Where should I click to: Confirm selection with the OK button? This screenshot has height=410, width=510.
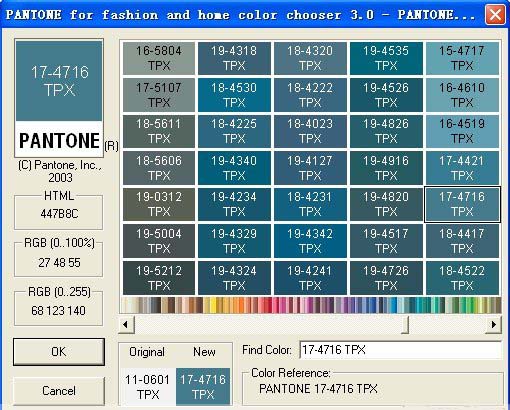coord(59,352)
